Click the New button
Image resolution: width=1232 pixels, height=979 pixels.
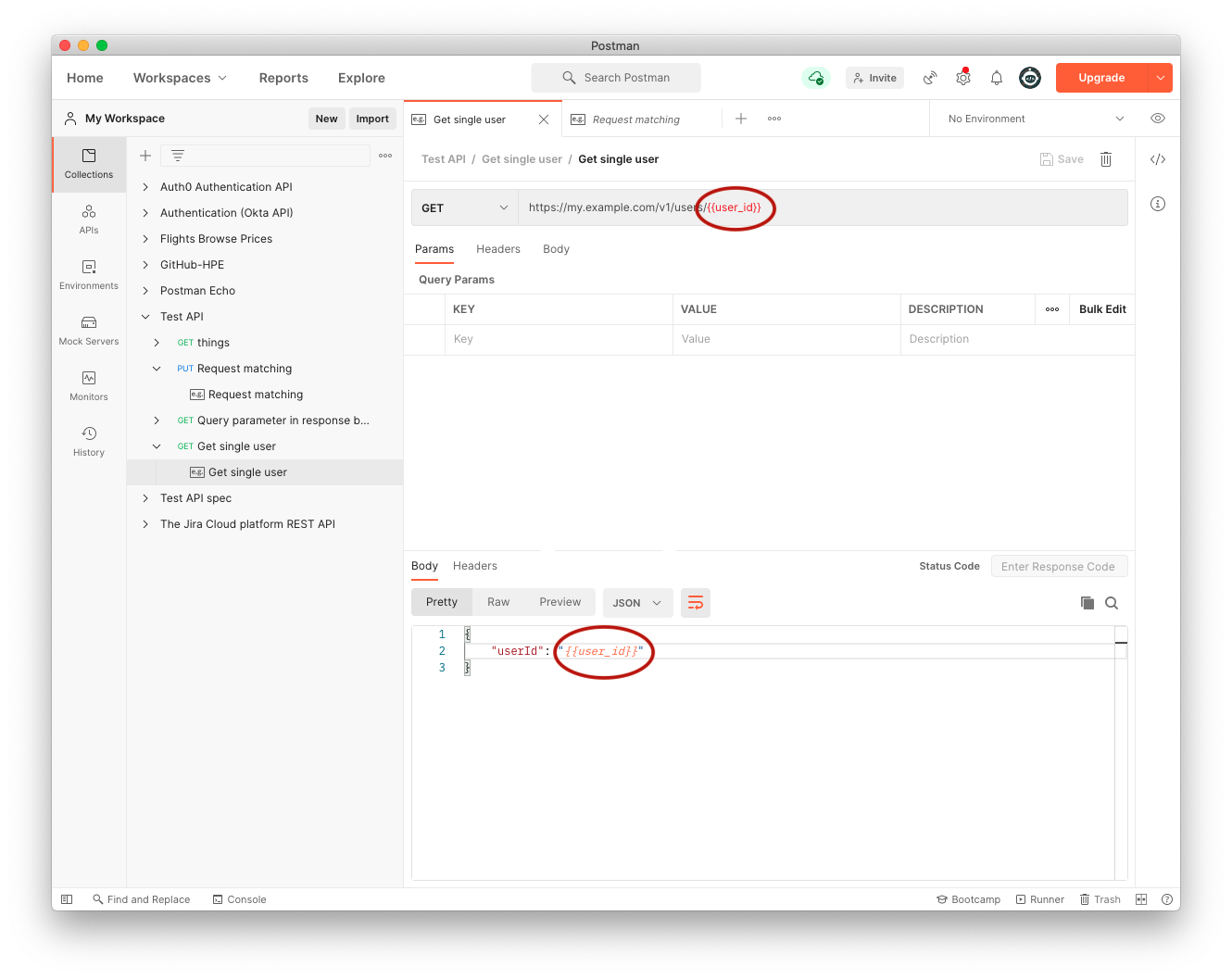tap(326, 119)
